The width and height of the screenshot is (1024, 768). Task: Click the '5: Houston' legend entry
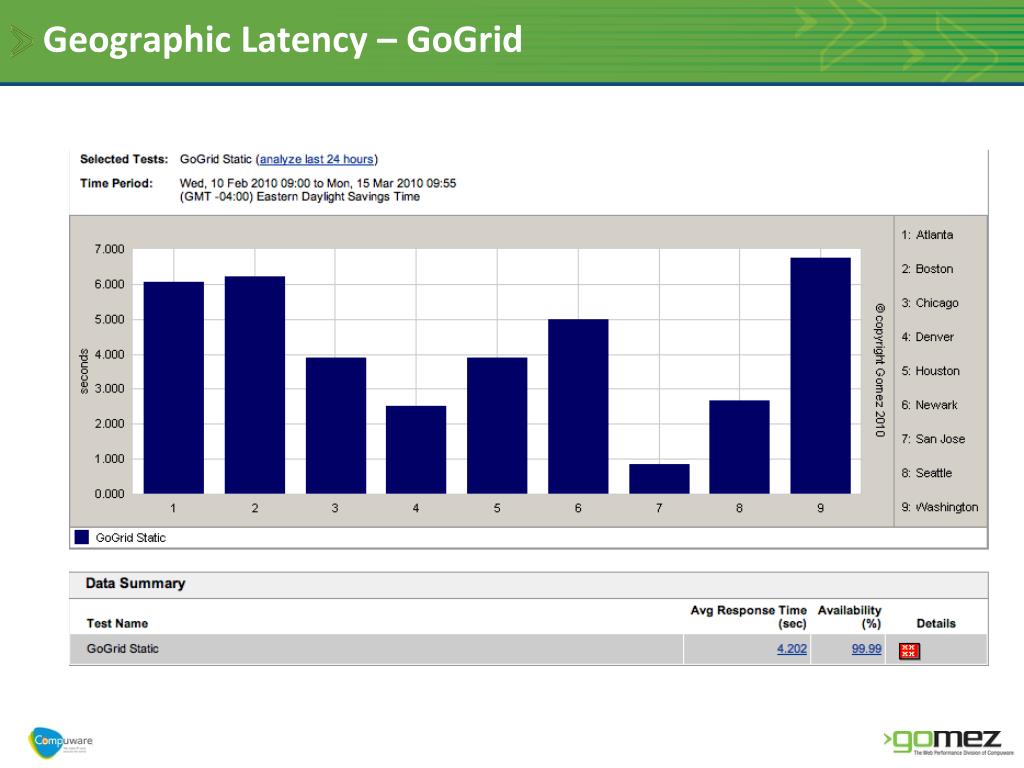click(931, 371)
